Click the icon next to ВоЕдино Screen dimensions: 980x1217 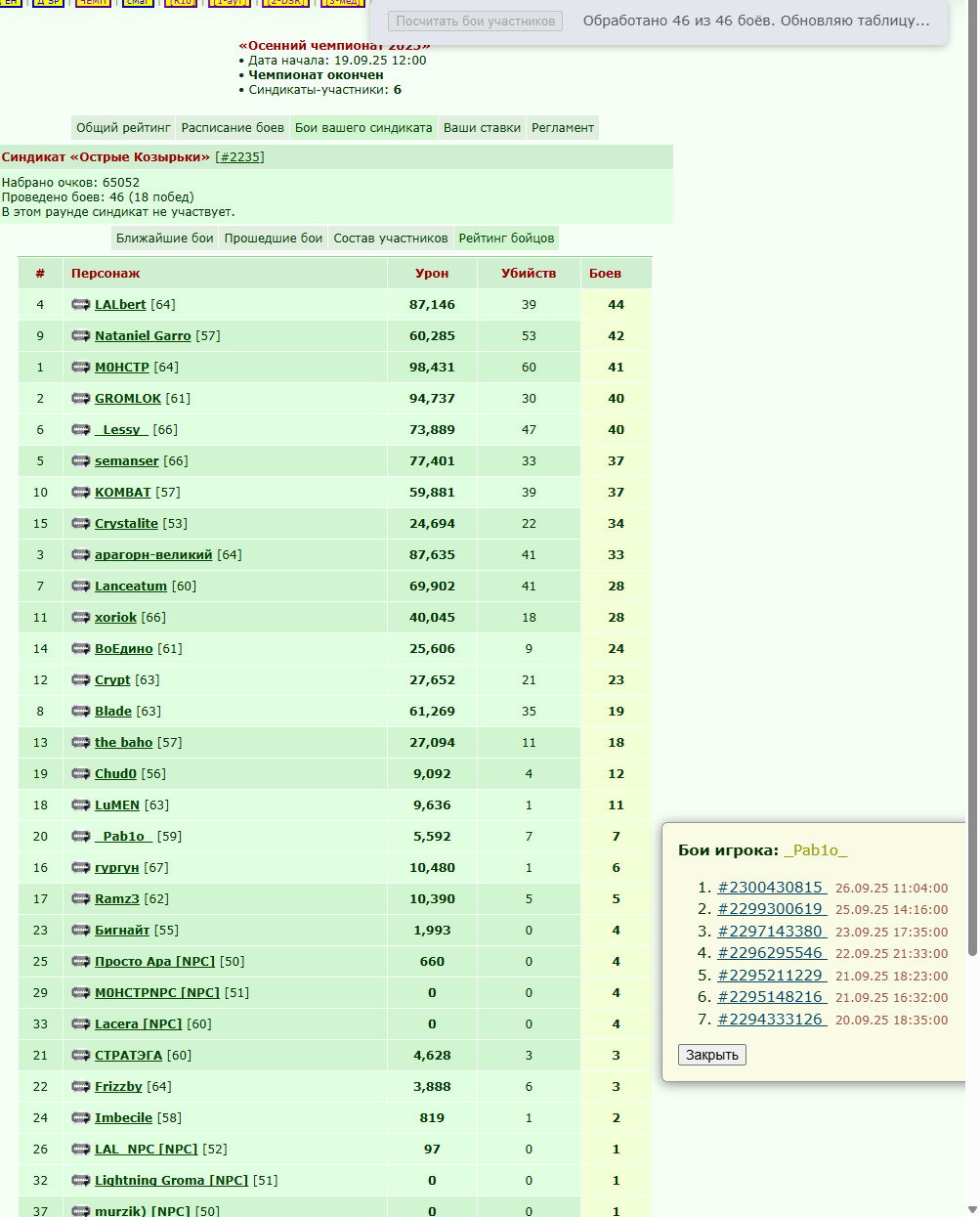coord(80,649)
